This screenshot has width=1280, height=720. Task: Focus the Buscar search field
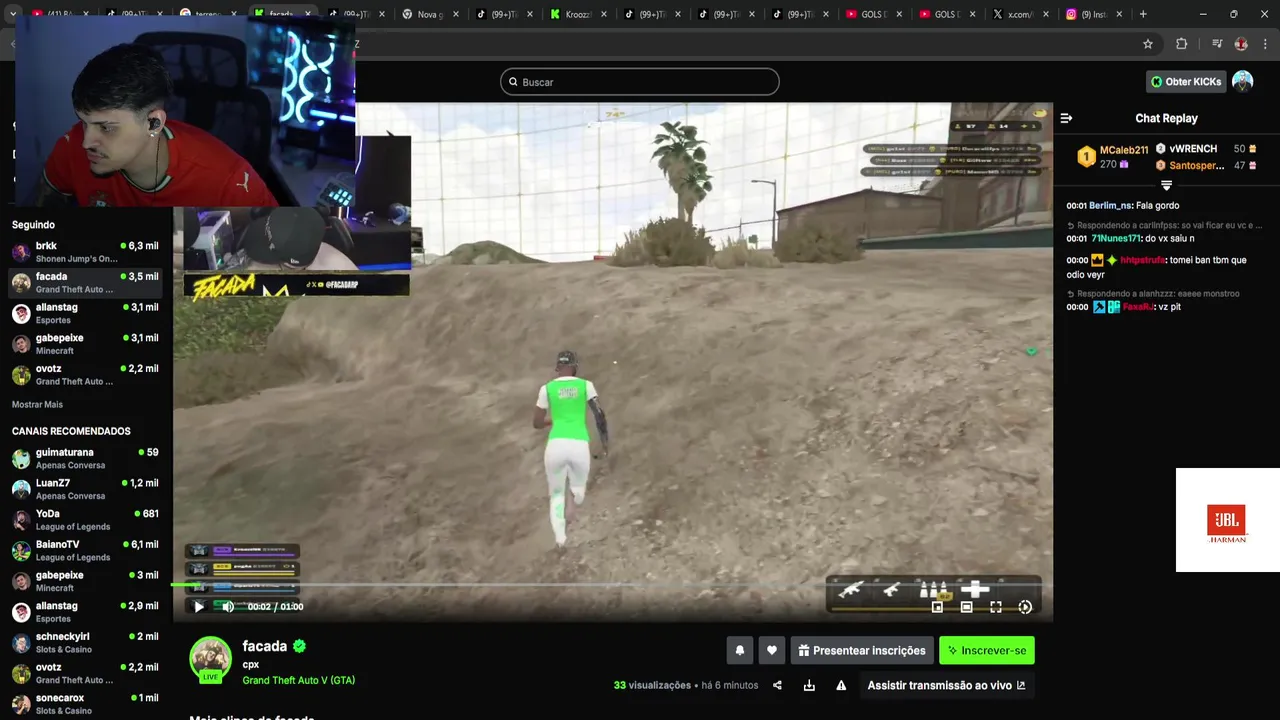640,82
